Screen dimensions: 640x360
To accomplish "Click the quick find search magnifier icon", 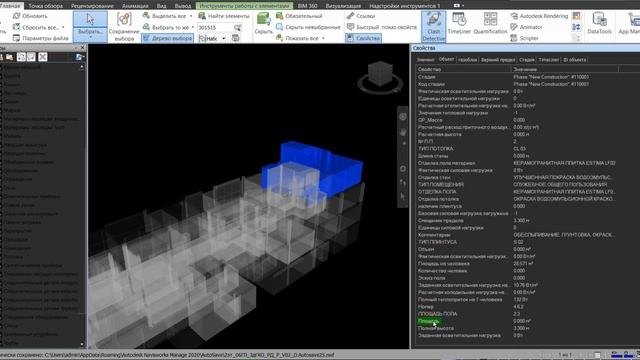I will click(237, 27).
